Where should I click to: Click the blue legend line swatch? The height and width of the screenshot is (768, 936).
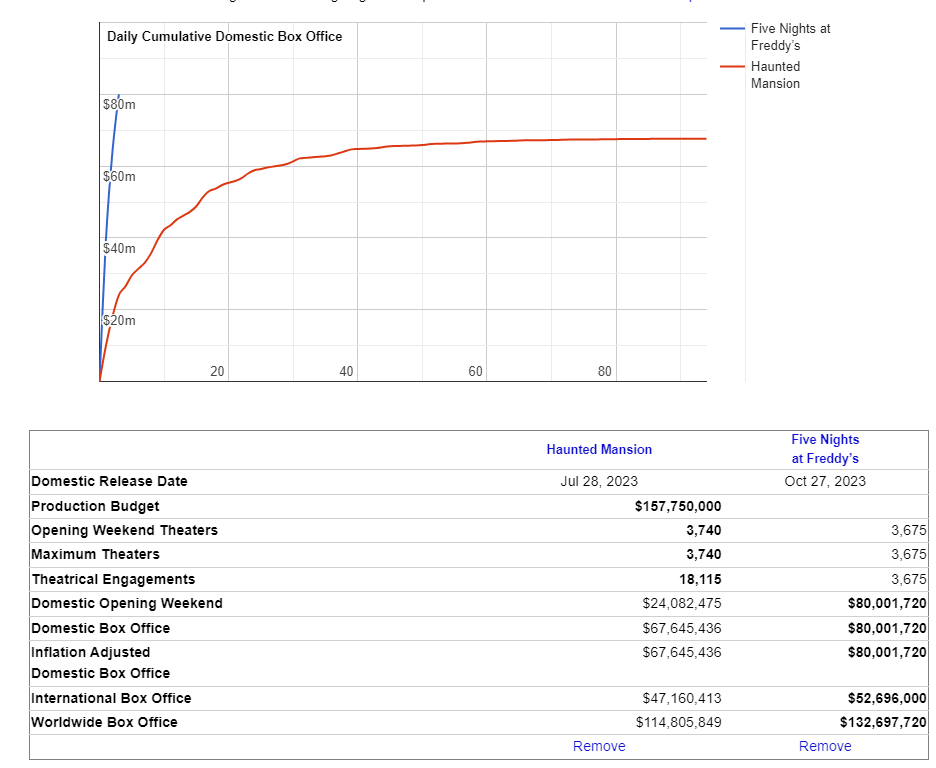click(x=732, y=29)
